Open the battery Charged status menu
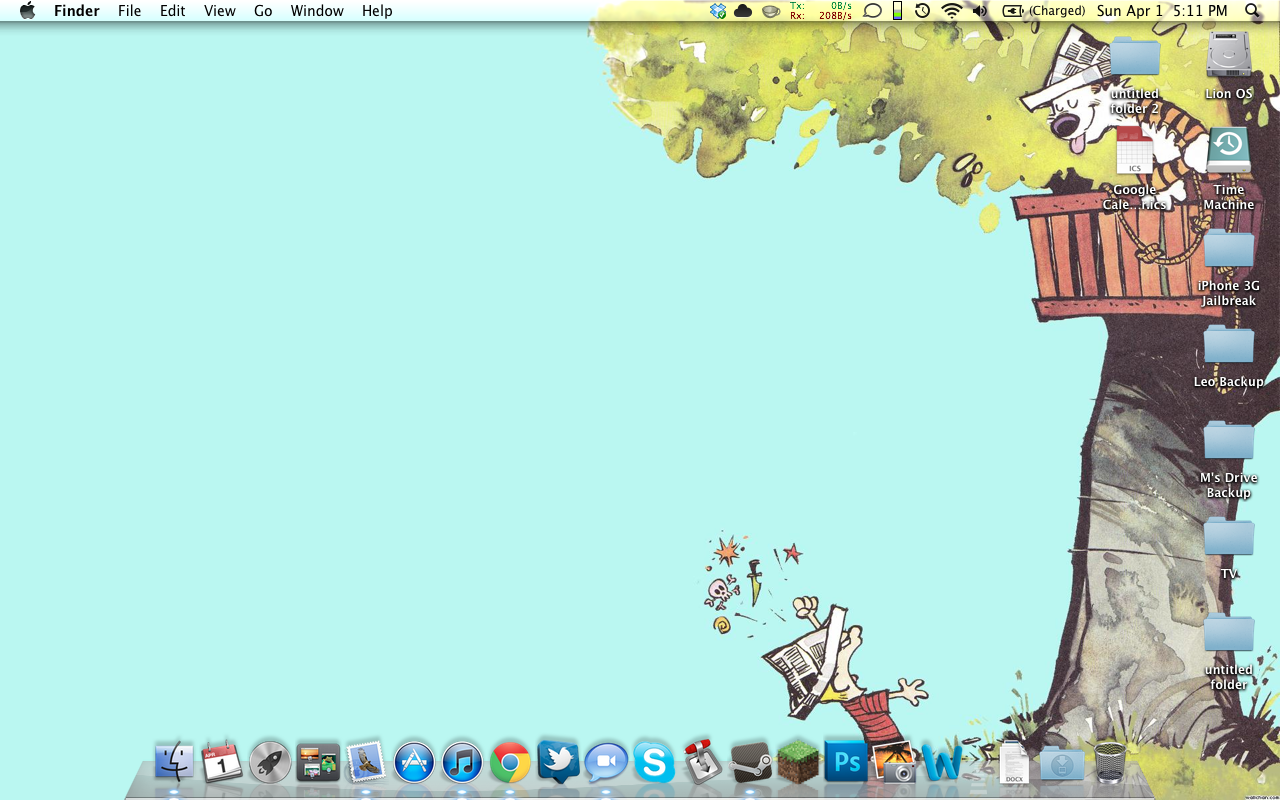This screenshot has width=1280, height=800. pyautogui.click(x=1044, y=11)
